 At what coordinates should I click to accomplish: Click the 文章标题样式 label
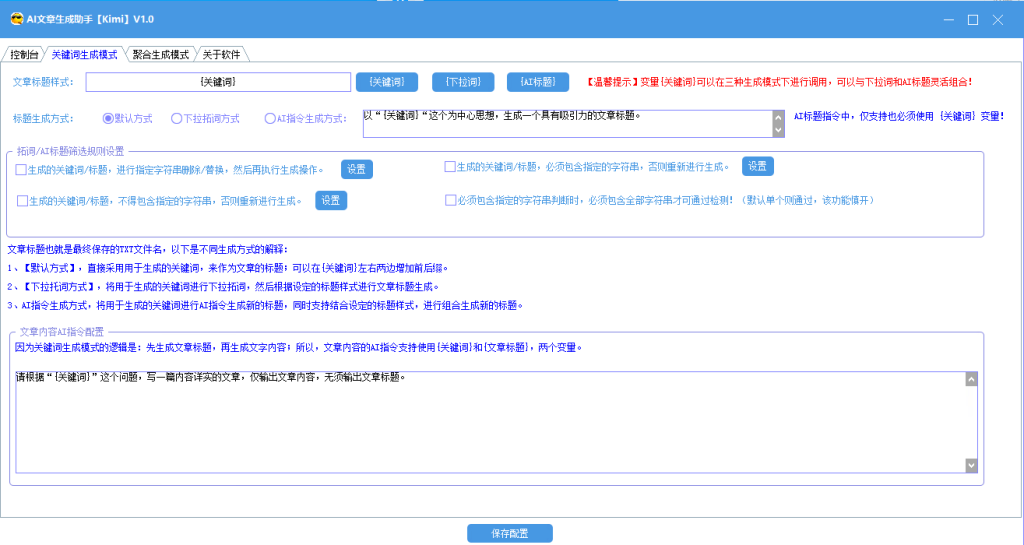pos(43,82)
